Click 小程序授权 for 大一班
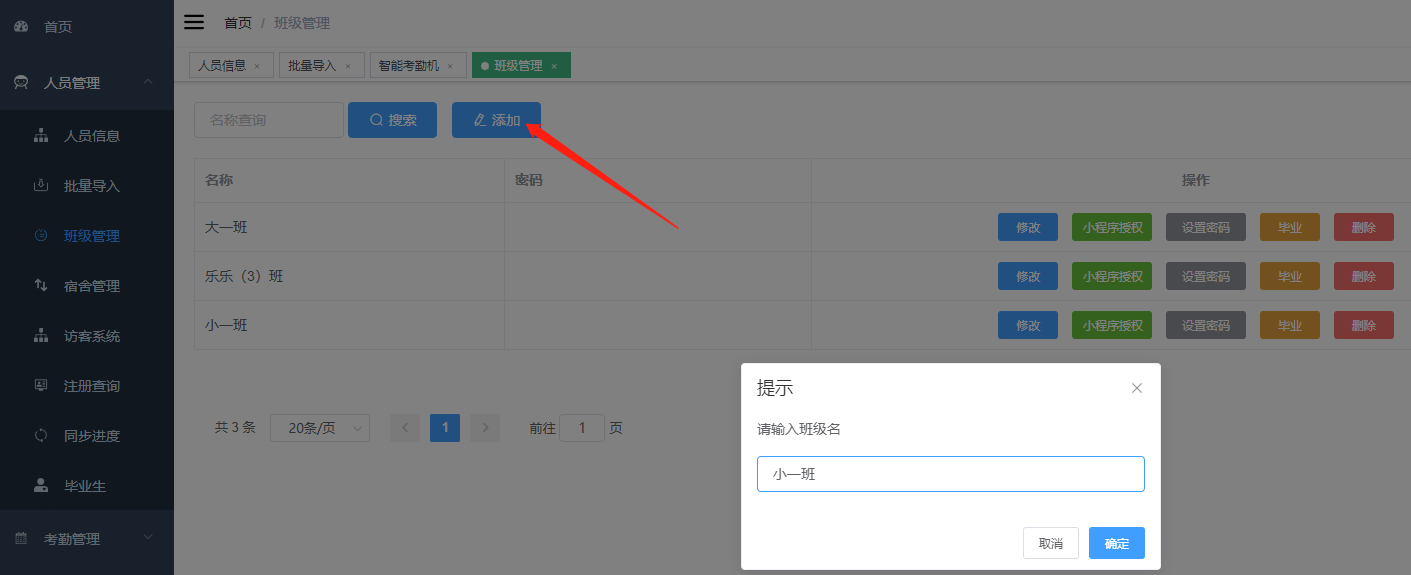Screen dimensions: 1411x575 pyautogui.click(x=1112, y=227)
